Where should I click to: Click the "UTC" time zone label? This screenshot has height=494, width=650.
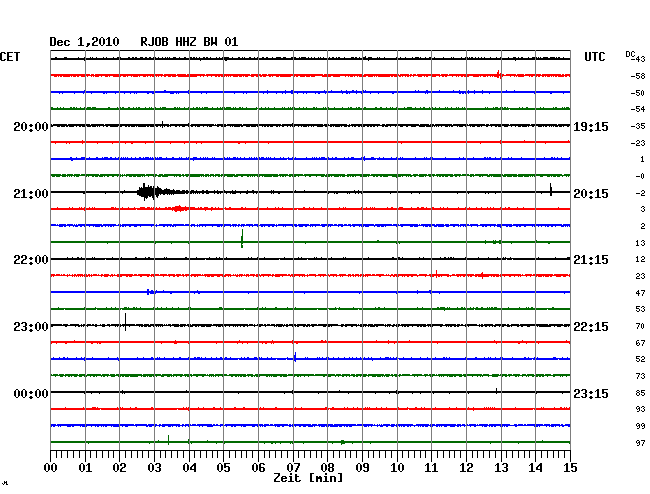594,57
